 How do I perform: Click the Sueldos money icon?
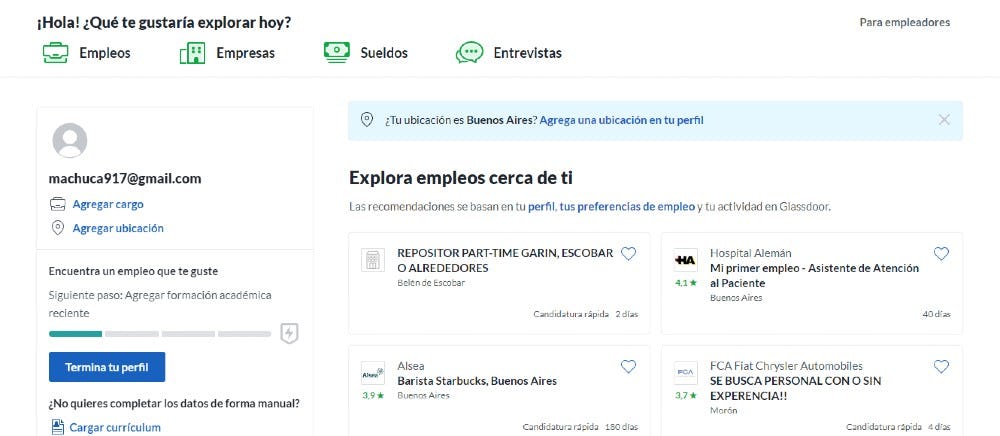point(337,52)
